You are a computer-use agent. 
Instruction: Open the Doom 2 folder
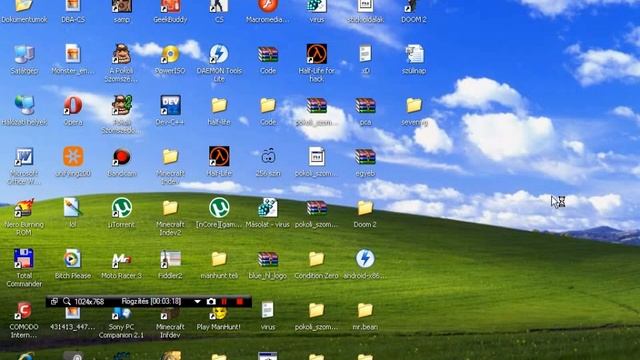point(365,208)
